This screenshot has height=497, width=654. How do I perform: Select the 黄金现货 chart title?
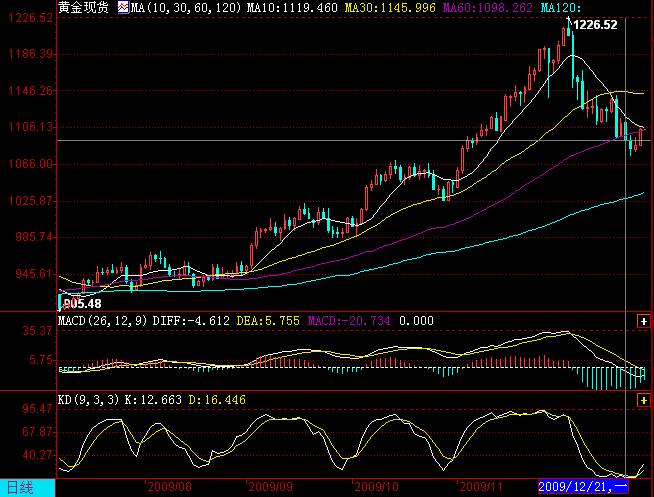[84, 7]
